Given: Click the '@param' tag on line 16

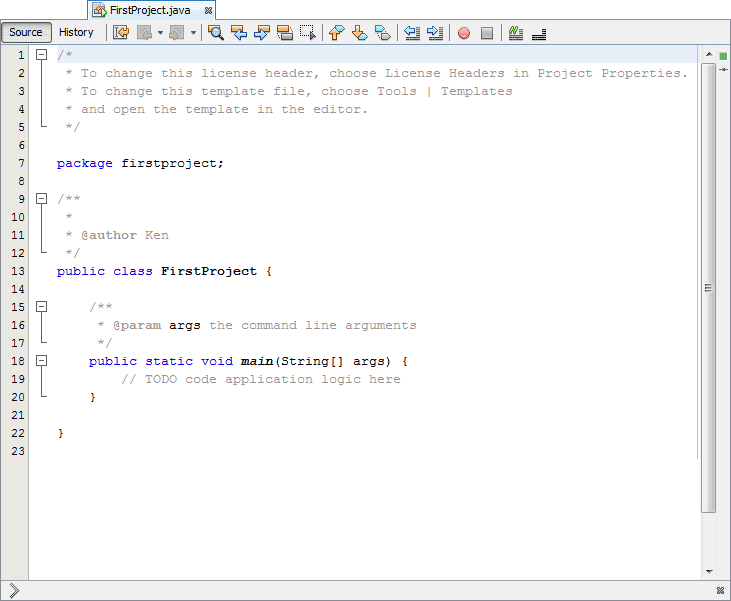Looking at the screenshot, I should (x=137, y=325).
